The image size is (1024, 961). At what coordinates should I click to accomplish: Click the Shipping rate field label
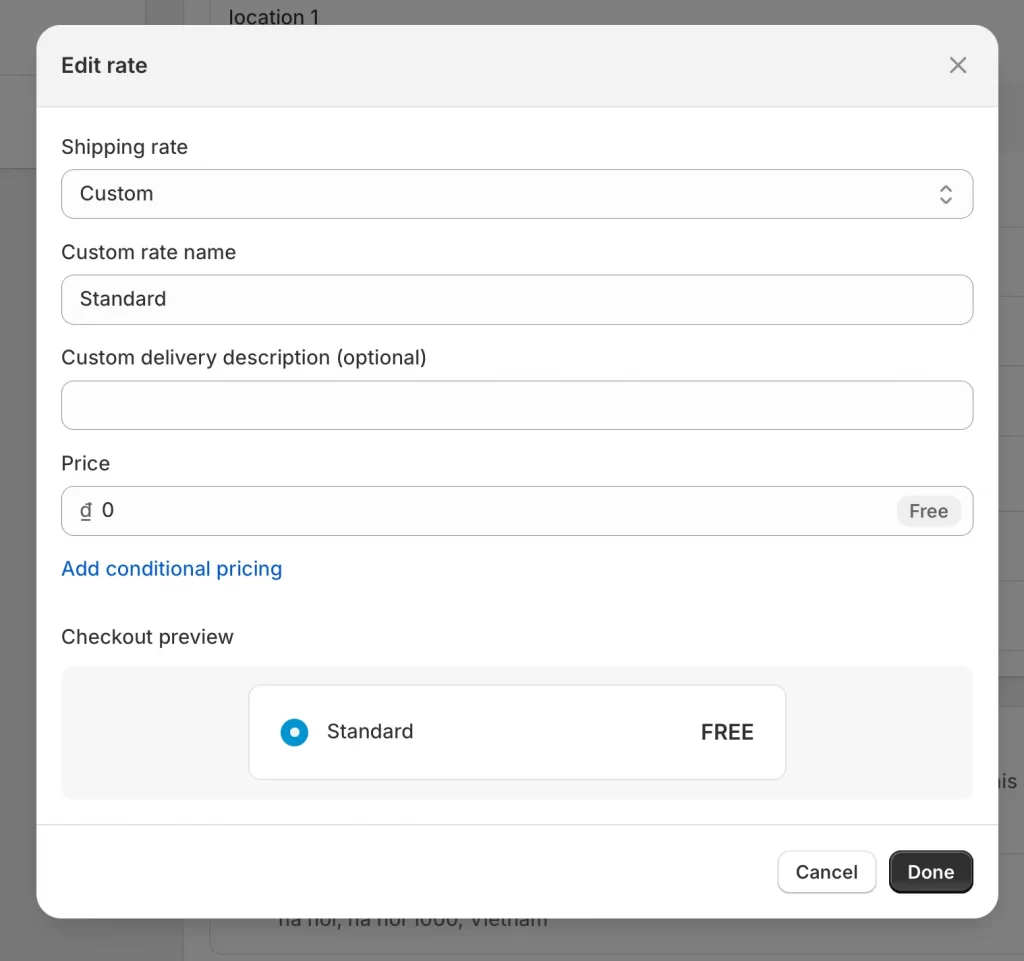pyautogui.click(x=124, y=147)
